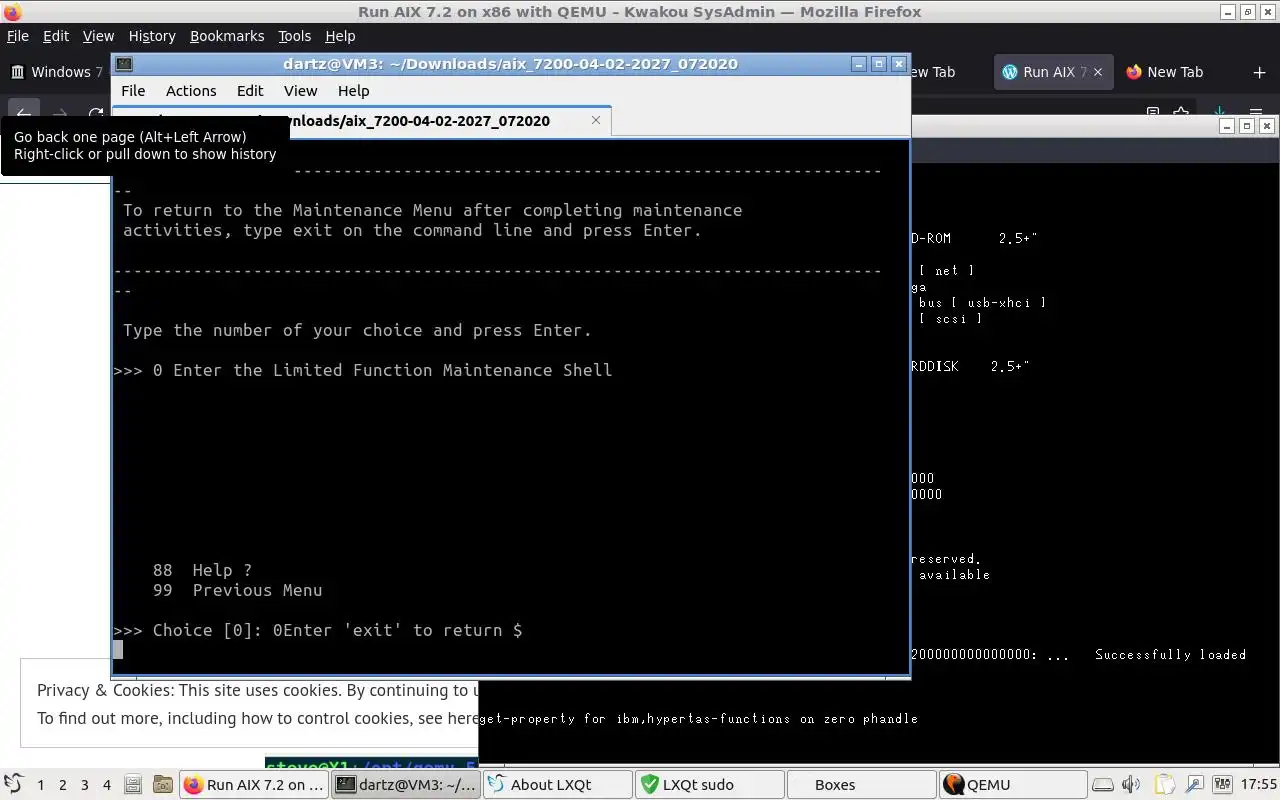This screenshot has width=1280, height=800.
Task: Click the volume speaker tray icon
Action: point(1131,785)
